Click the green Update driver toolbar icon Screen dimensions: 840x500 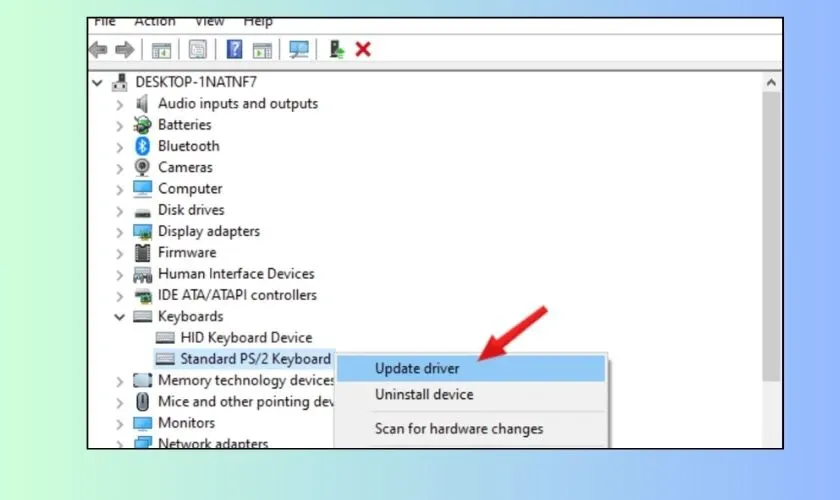click(x=337, y=49)
